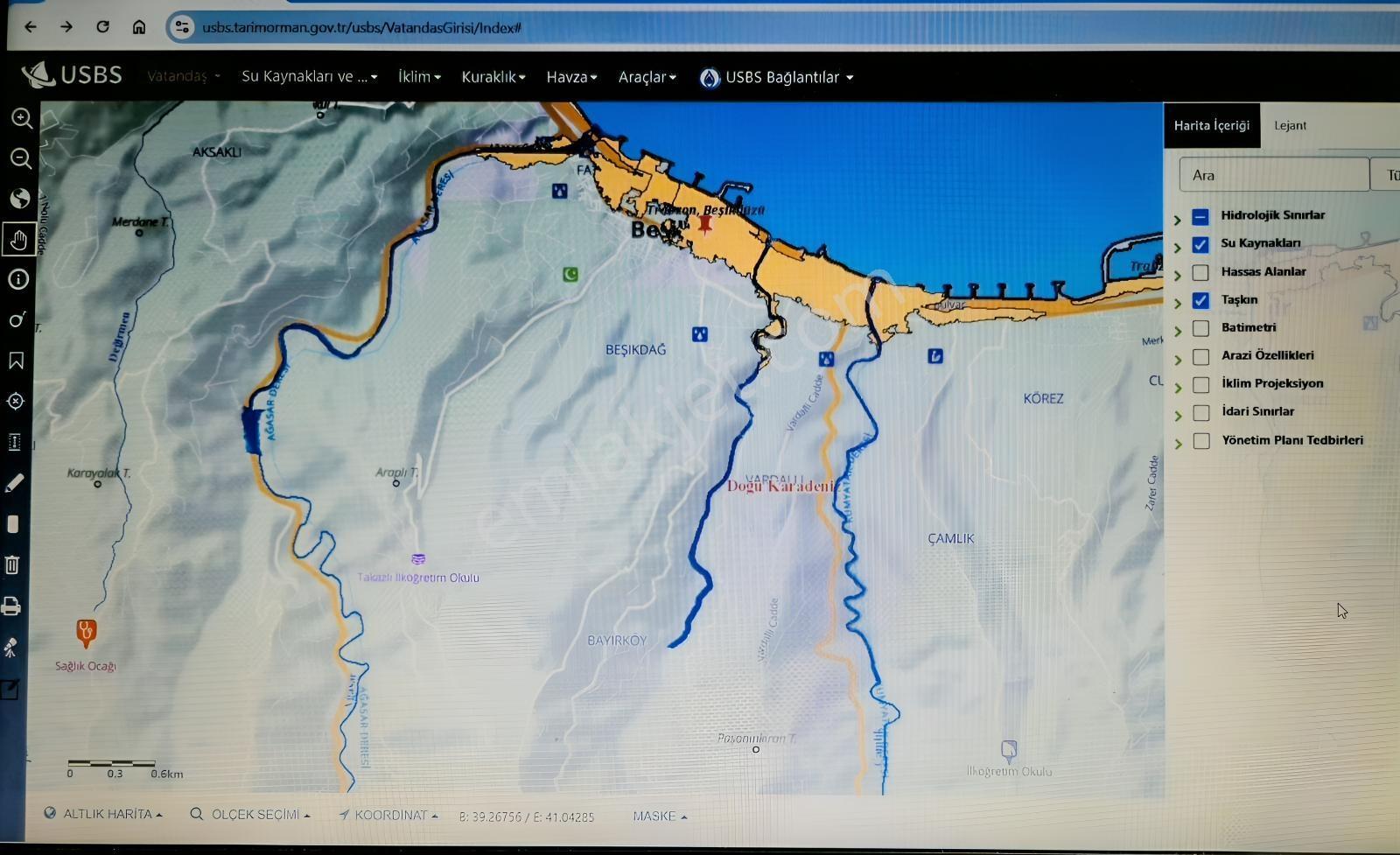Click the green mosque marker on the map
Image resolution: width=1400 pixels, height=855 pixels.
570,275
